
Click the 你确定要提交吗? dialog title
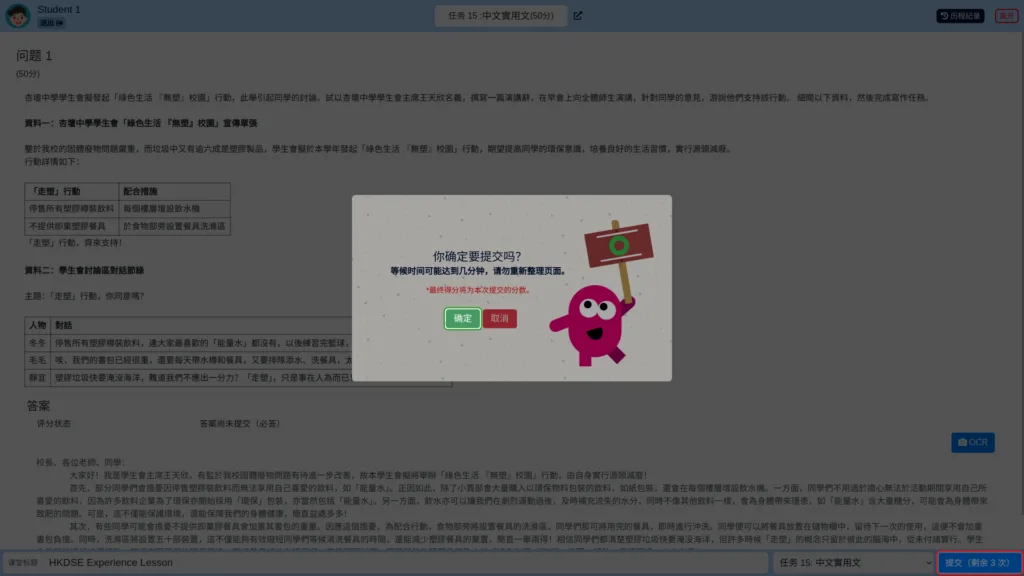click(x=477, y=257)
